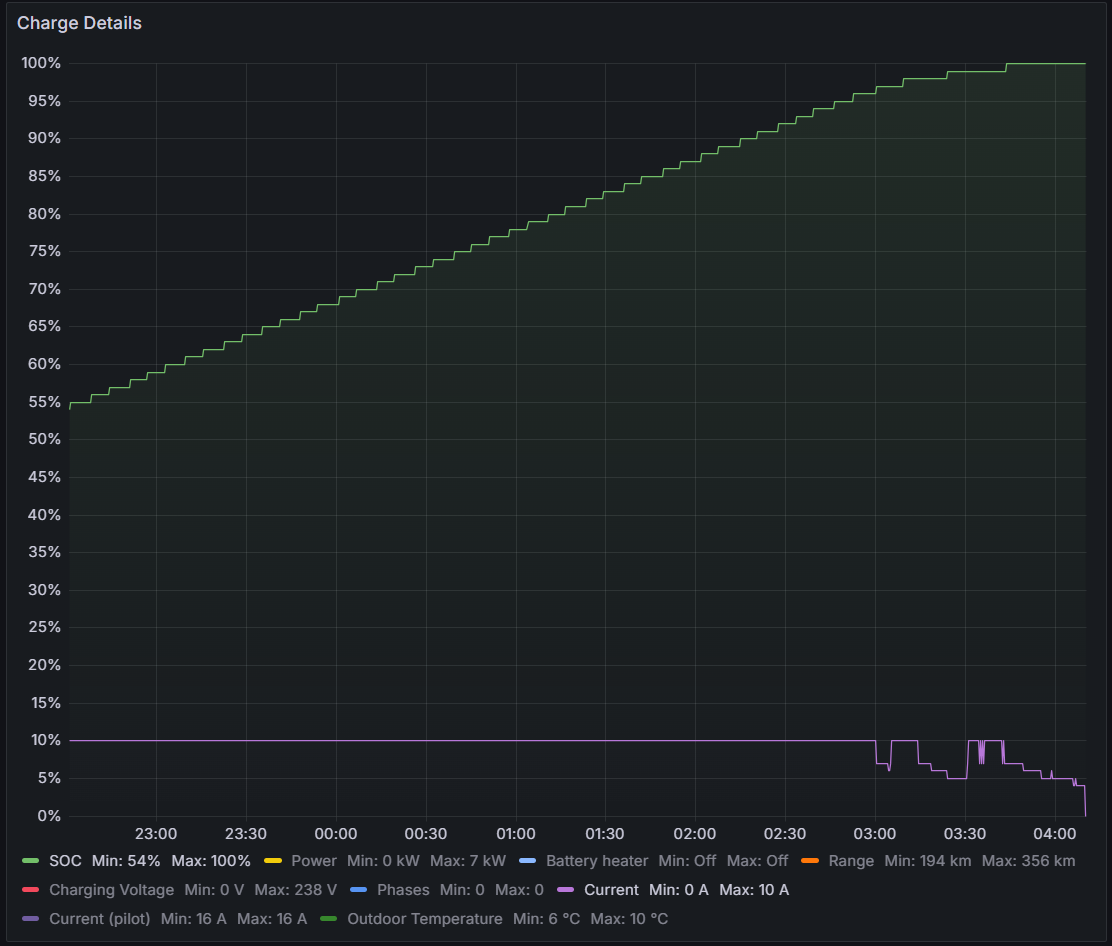Show the Outdoor Temperature legend series
Image resolution: width=1112 pixels, height=946 pixels.
pos(424,919)
